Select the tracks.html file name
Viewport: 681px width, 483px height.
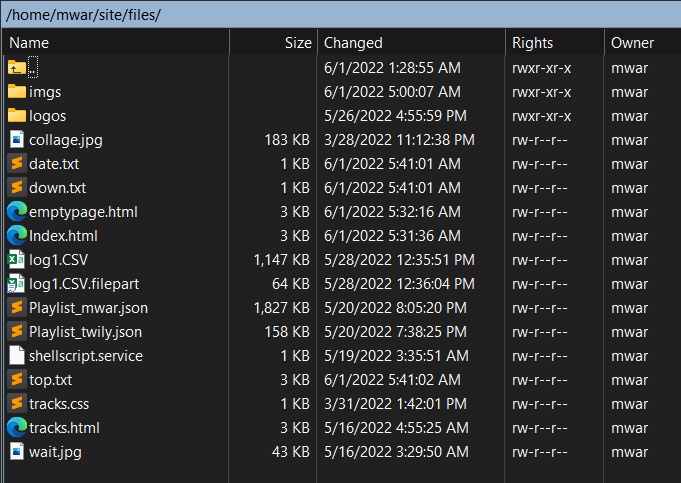coord(64,427)
